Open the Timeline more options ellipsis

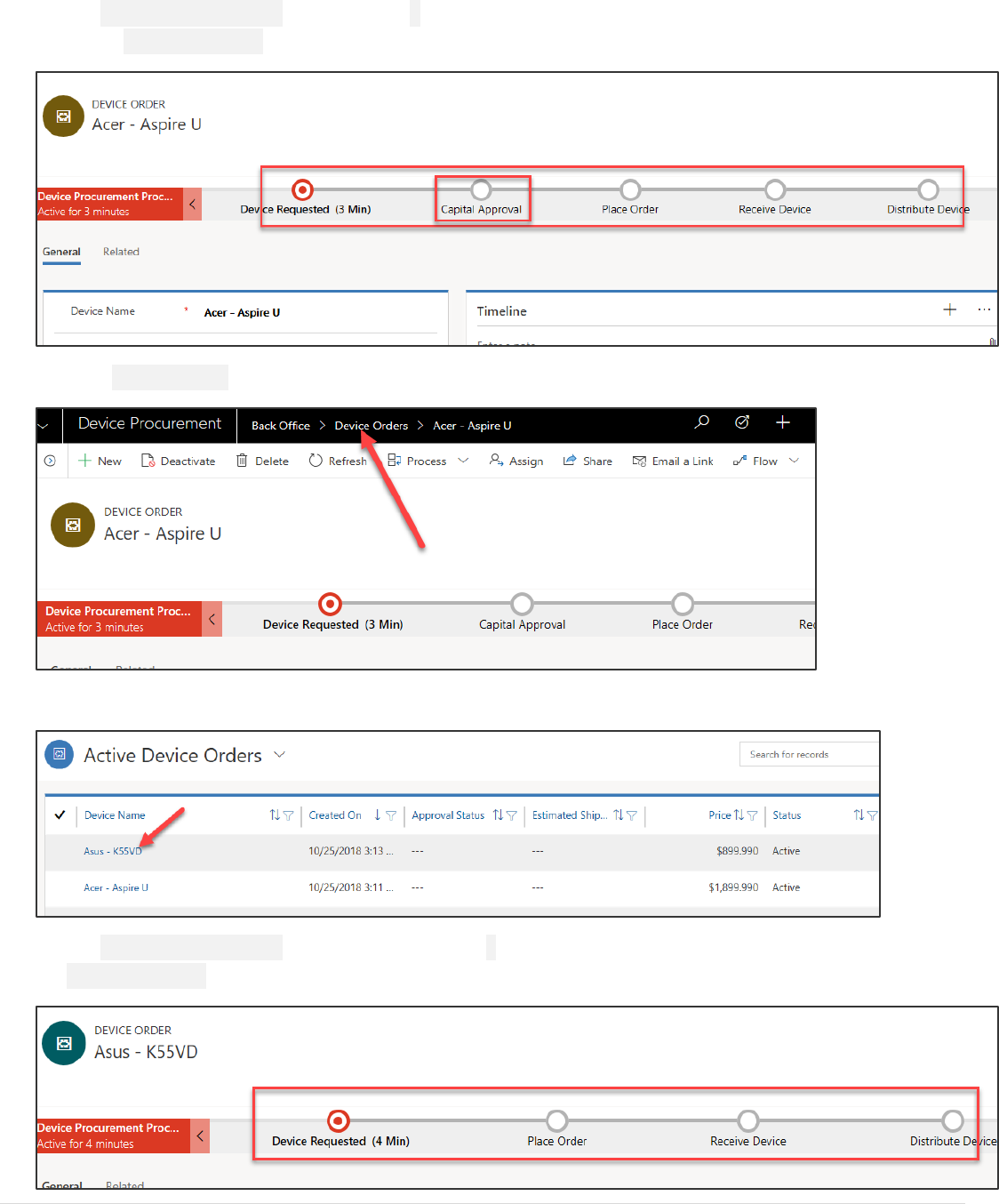984,309
